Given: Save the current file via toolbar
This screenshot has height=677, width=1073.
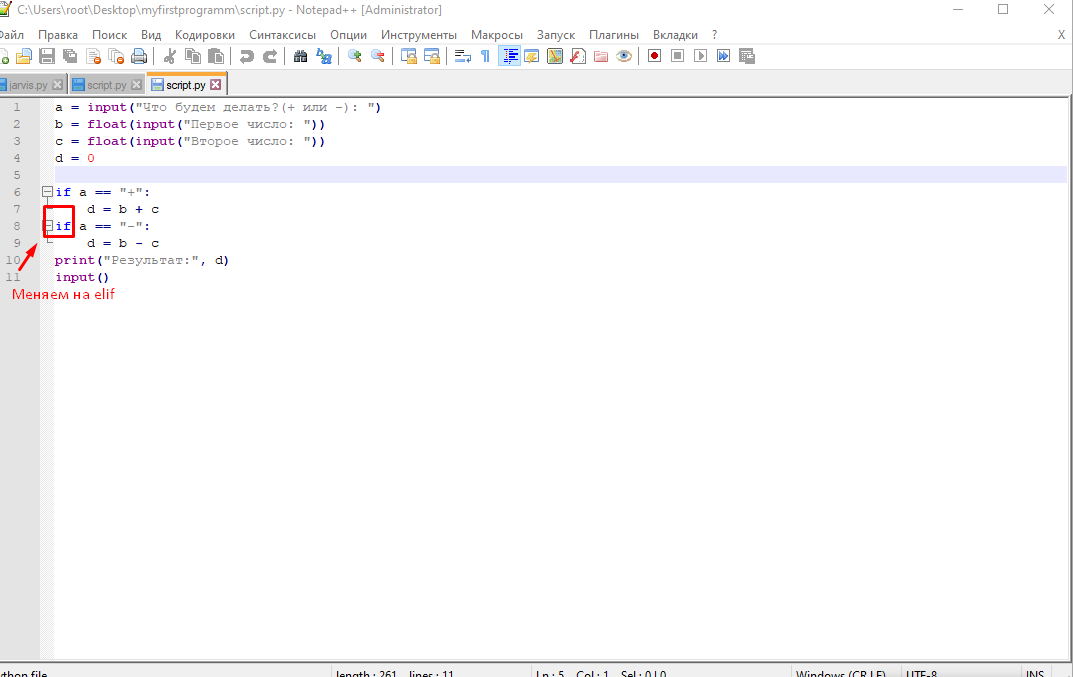Looking at the screenshot, I should (x=47, y=56).
